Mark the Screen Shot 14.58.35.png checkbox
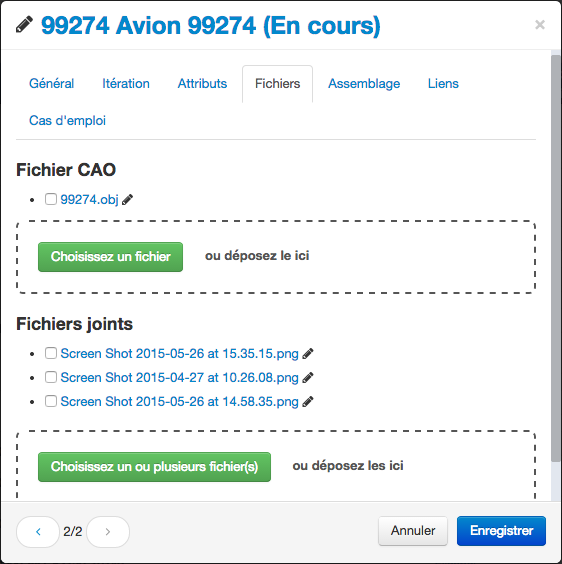This screenshot has height=564, width=562. [51, 401]
